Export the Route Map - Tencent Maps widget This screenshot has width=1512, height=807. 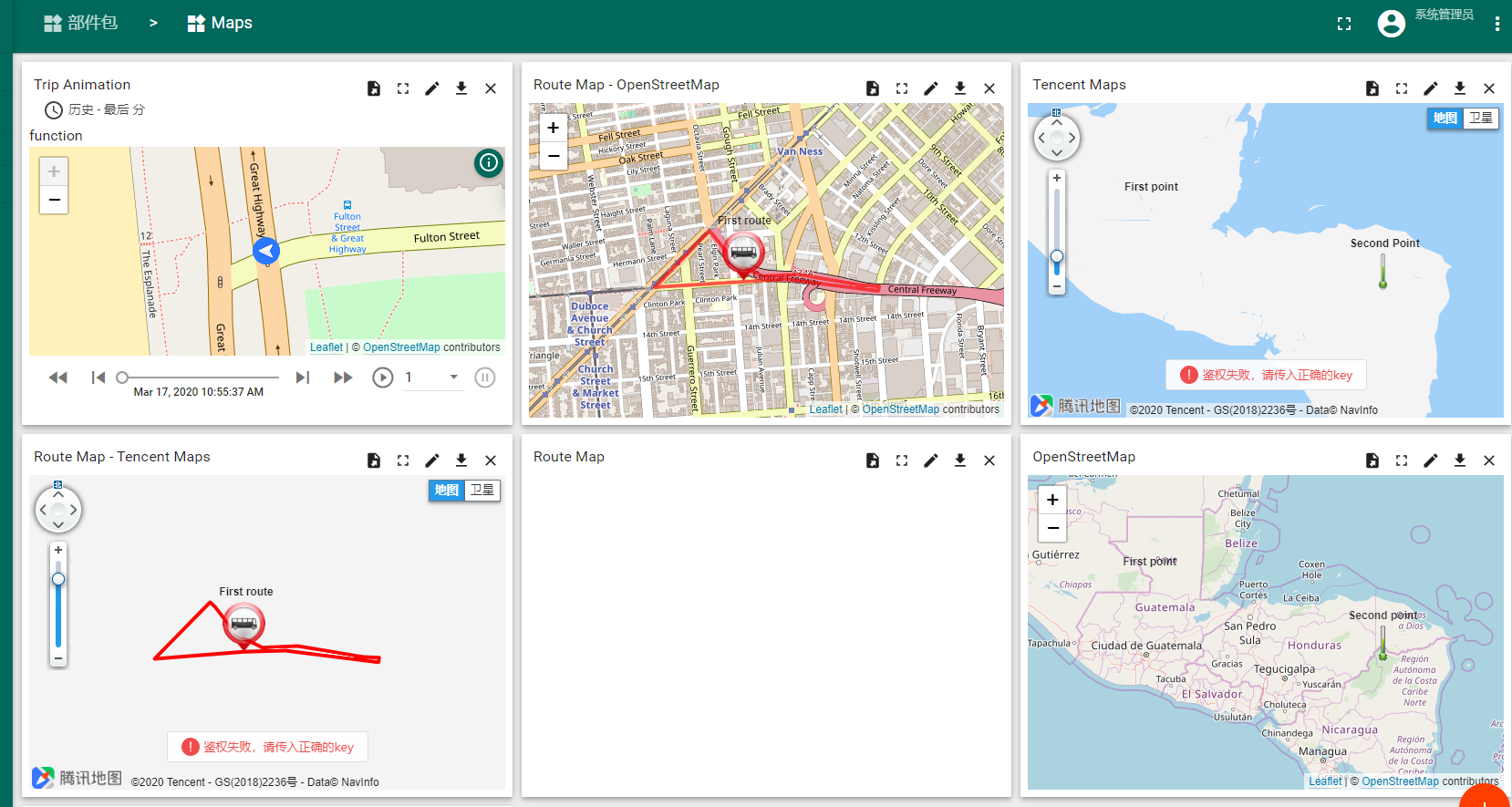374,460
